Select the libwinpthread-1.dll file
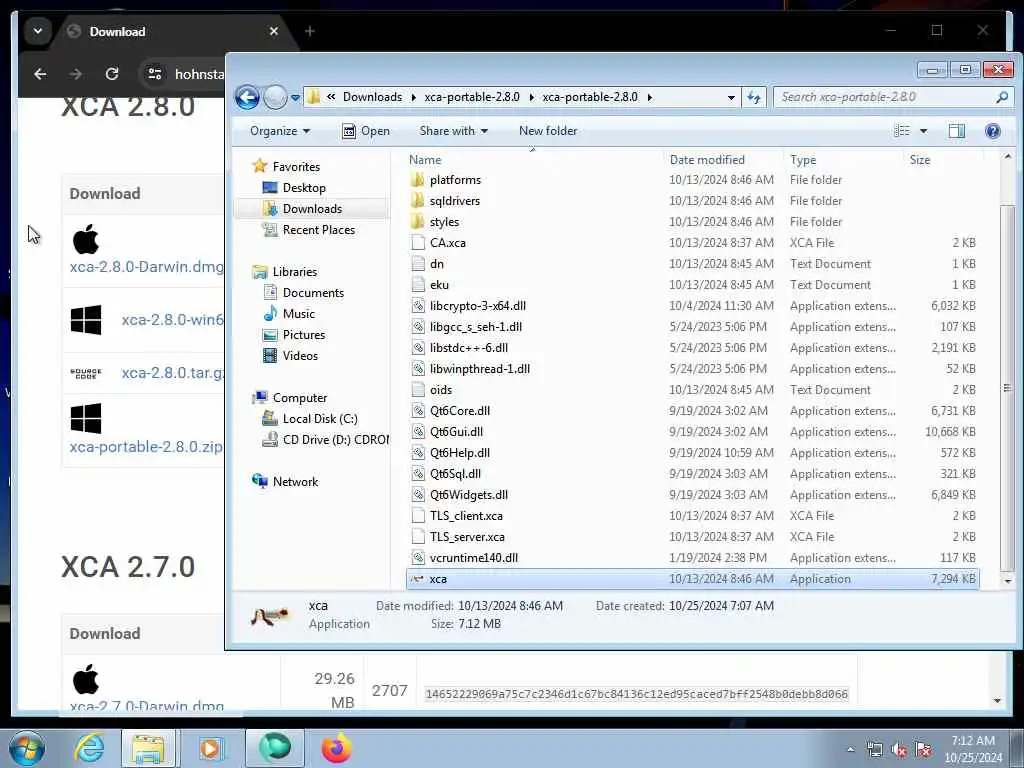This screenshot has width=1024, height=768. pos(479,369)
